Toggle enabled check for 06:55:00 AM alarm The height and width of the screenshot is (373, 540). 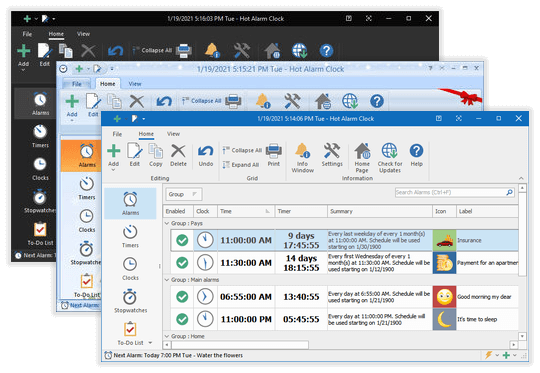[x=182, y=297]
